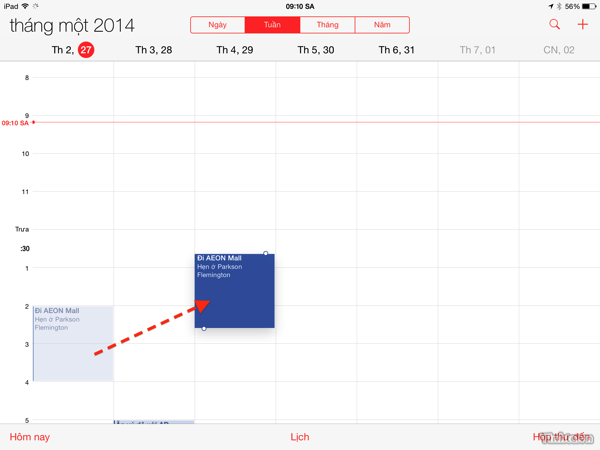The height and width of the screenshot is (450, 600).
Task: Select day header Th 7, 01
Action: click(477, 50)
